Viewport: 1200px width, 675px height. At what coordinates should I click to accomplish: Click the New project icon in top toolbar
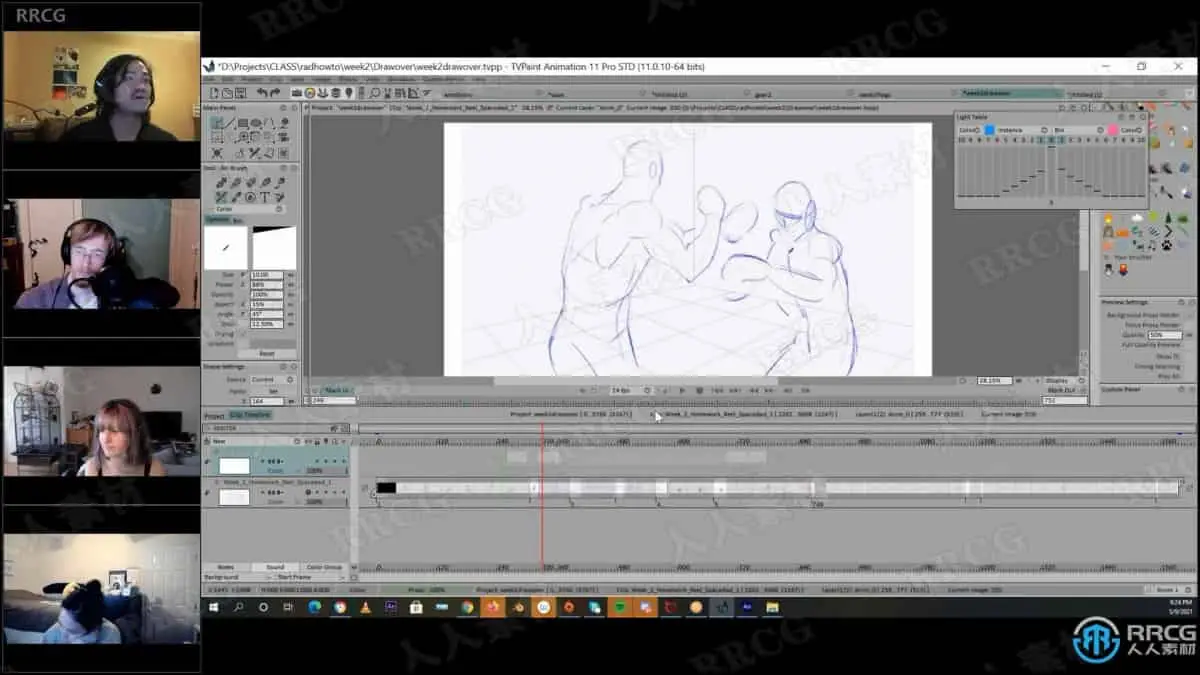point(213,93)
